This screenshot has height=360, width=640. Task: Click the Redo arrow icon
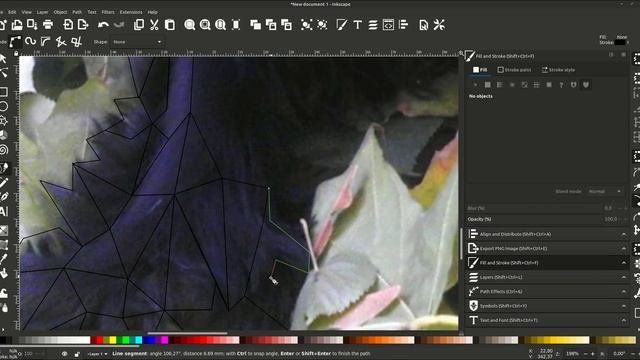point(119,24)
